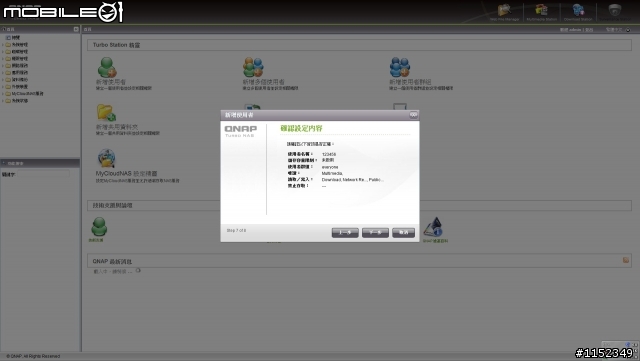Click the 'Step 7 of 8' text
This screenshot has width=640, height=361.
pos(236,231)
